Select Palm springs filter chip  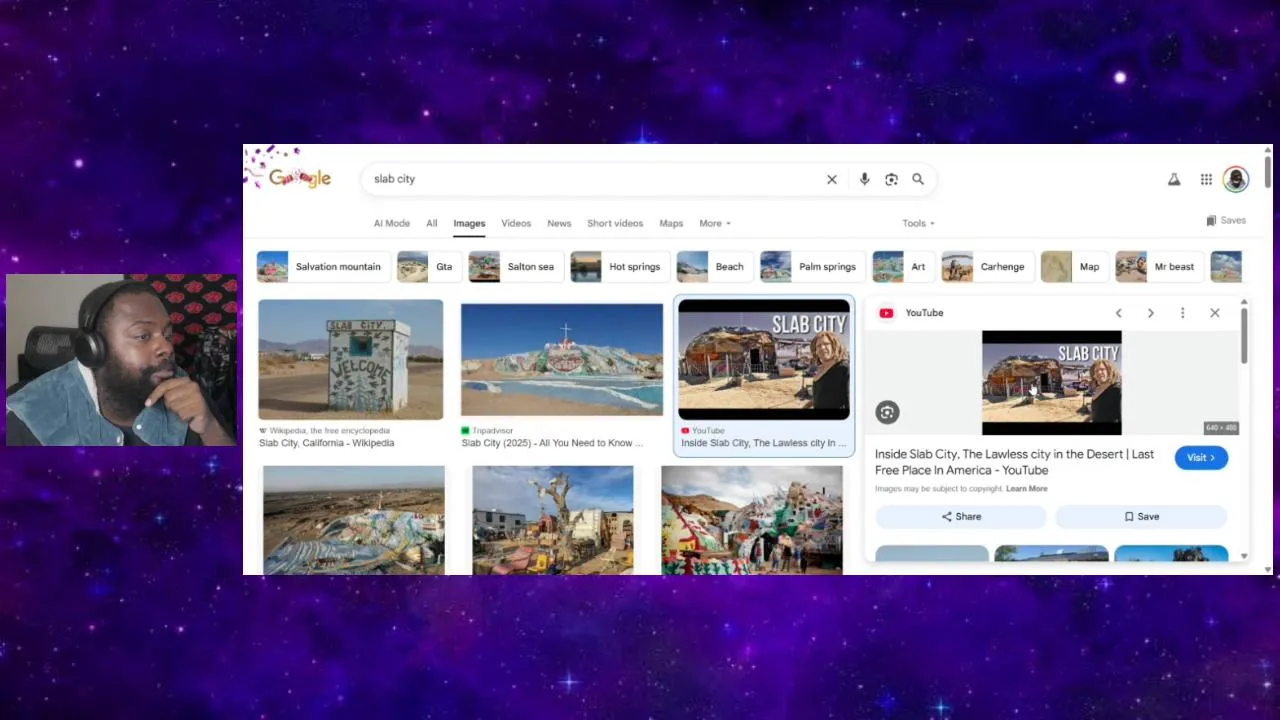click(x=811, y=267)
